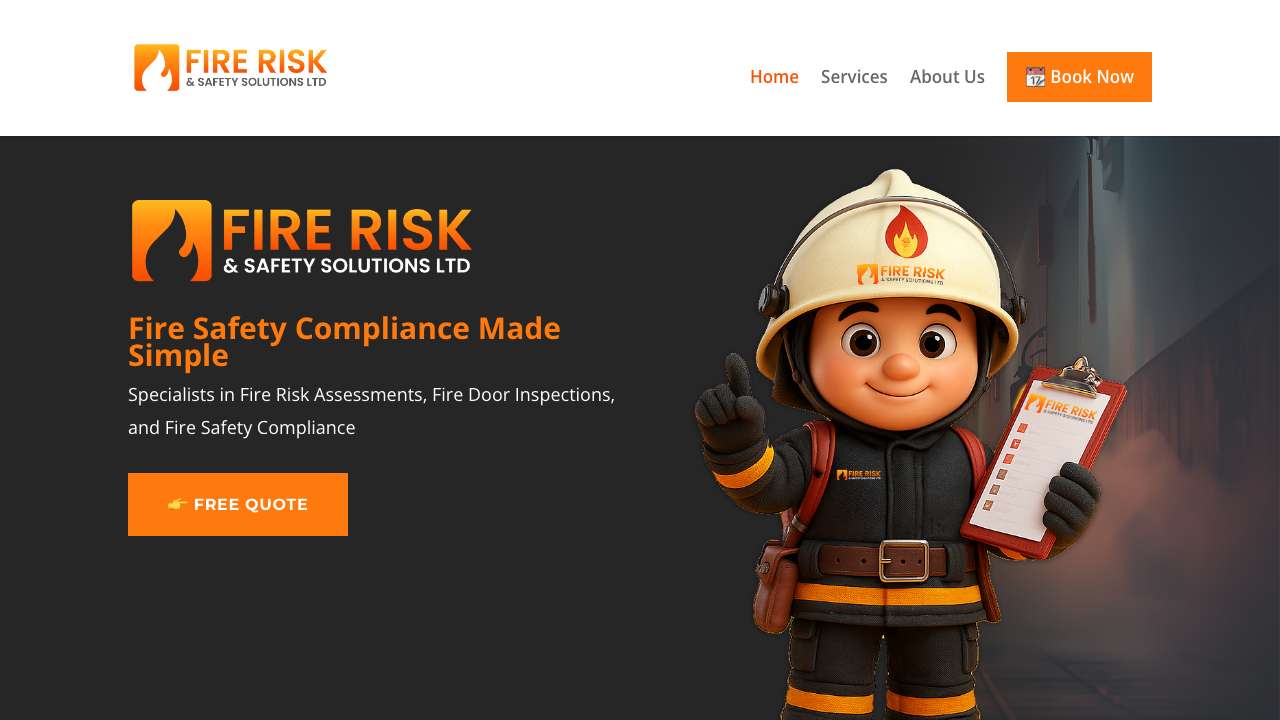Screen dimensions: 1280x720
Task: Click the calendar icon on Book Now
Action: pos(1036,77)
